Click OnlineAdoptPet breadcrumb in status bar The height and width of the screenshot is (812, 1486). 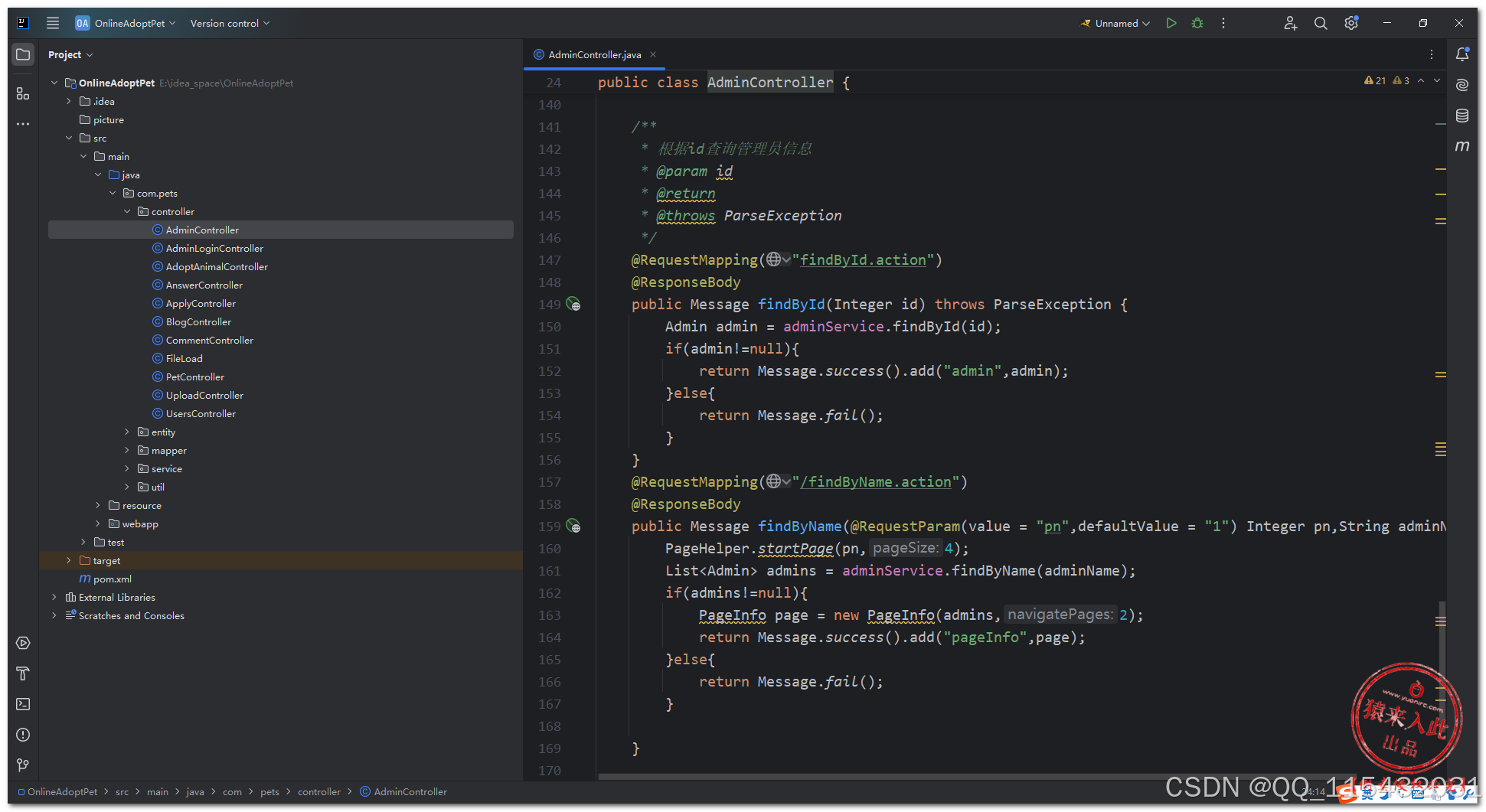tap(57, 791)
